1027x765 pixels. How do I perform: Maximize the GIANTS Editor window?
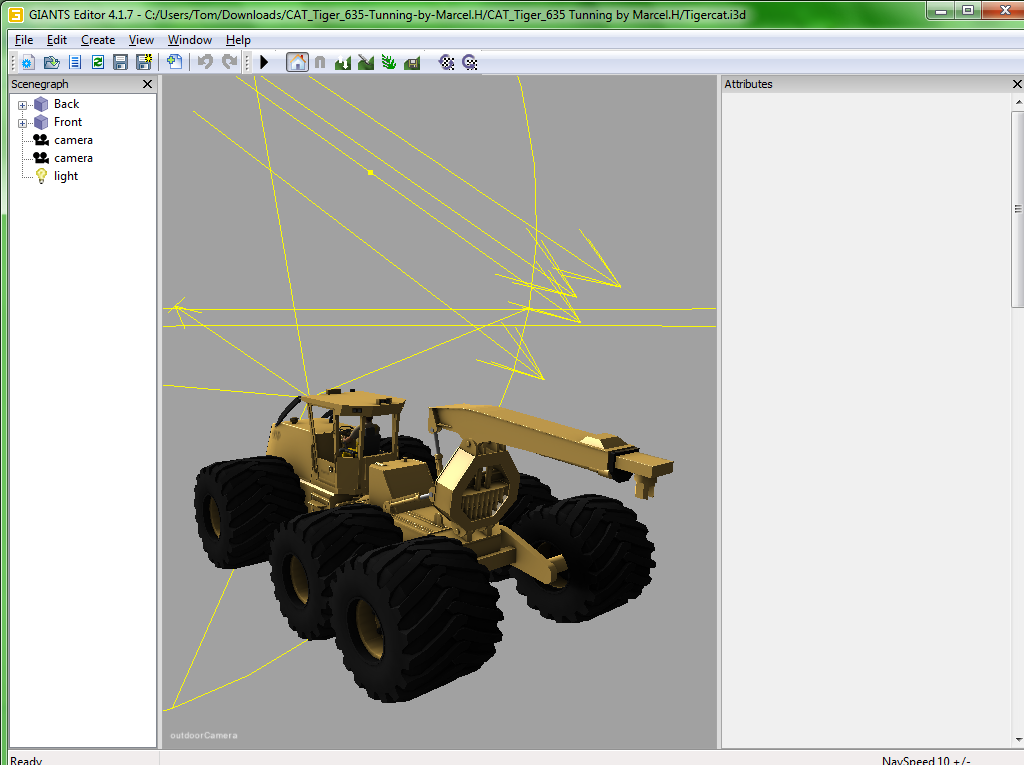coord(968,10)
